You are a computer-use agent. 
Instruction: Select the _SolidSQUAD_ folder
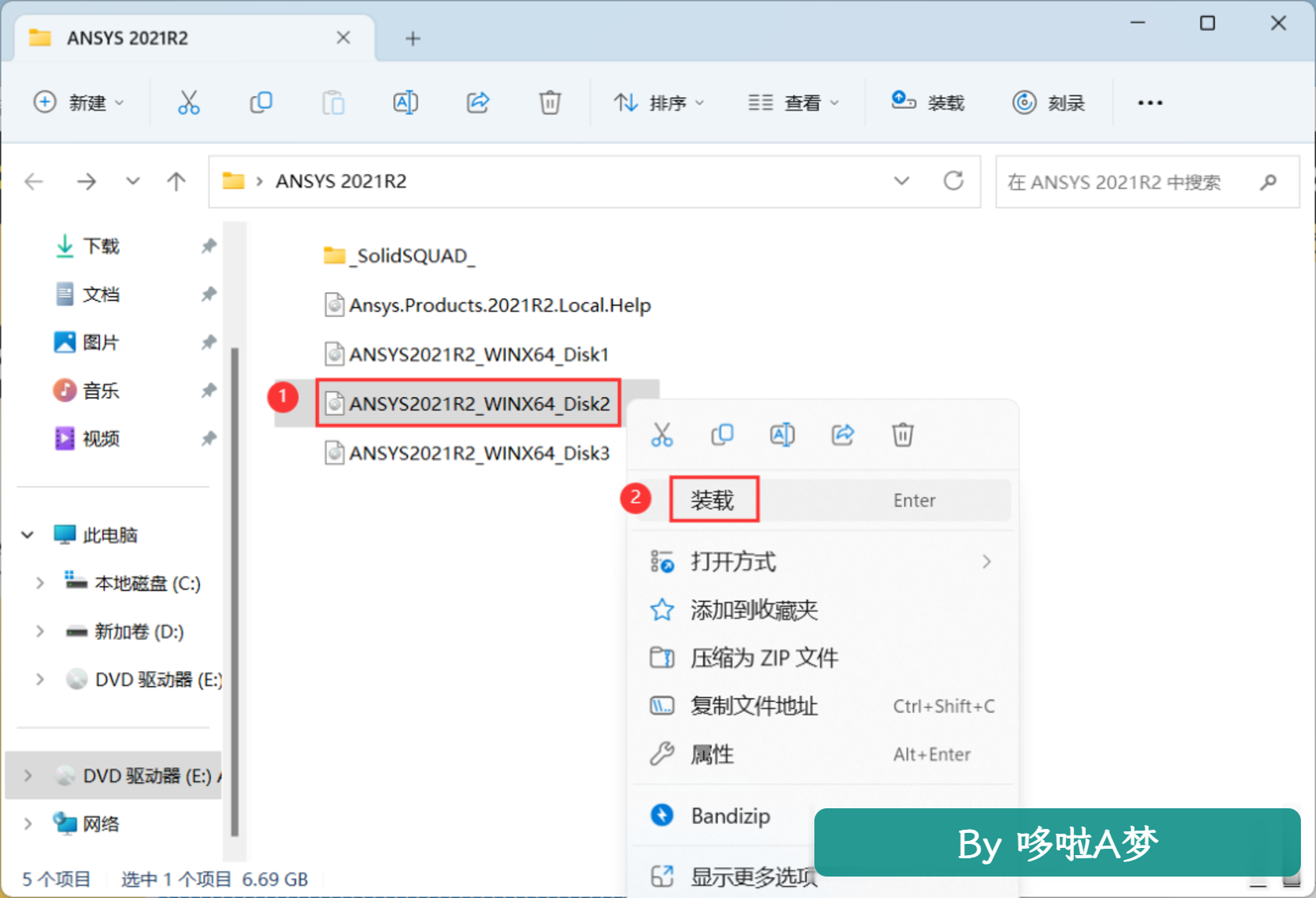[400, 256]
